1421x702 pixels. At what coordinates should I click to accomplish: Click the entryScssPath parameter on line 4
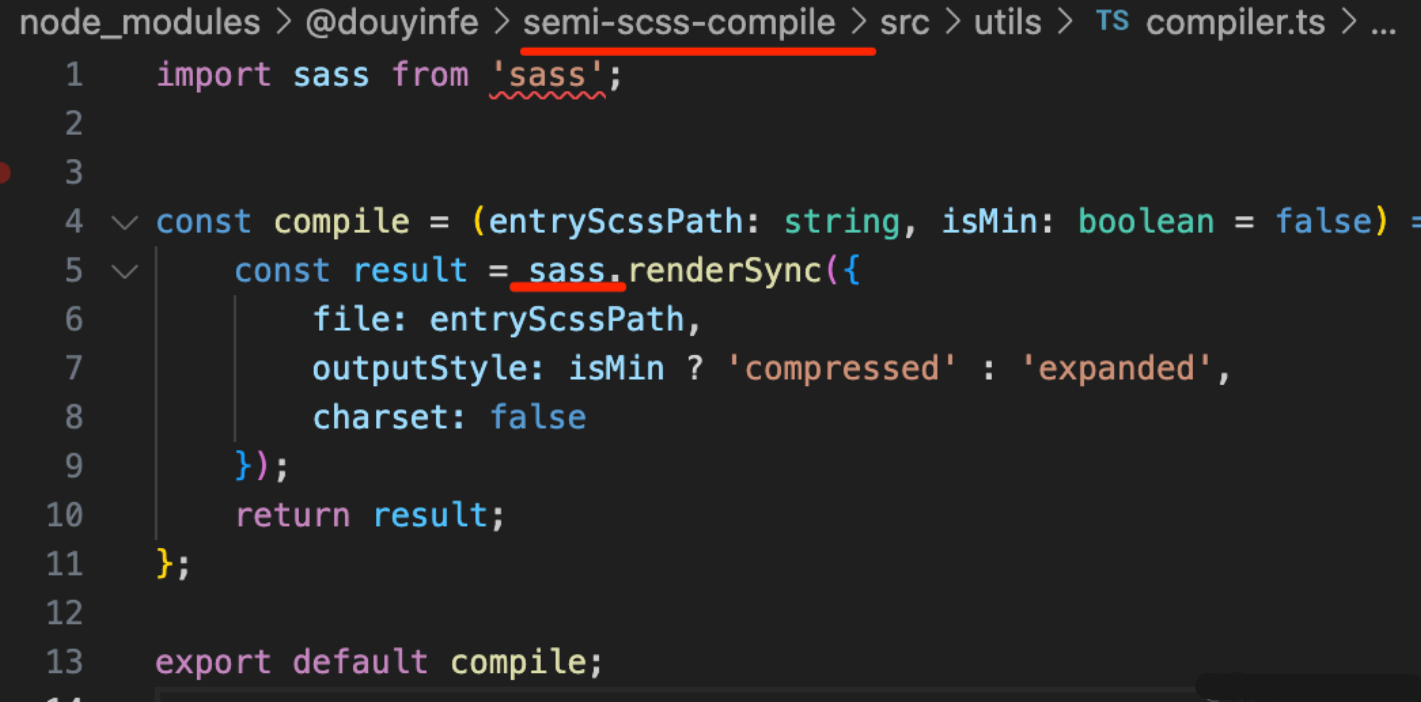(615, 221)
